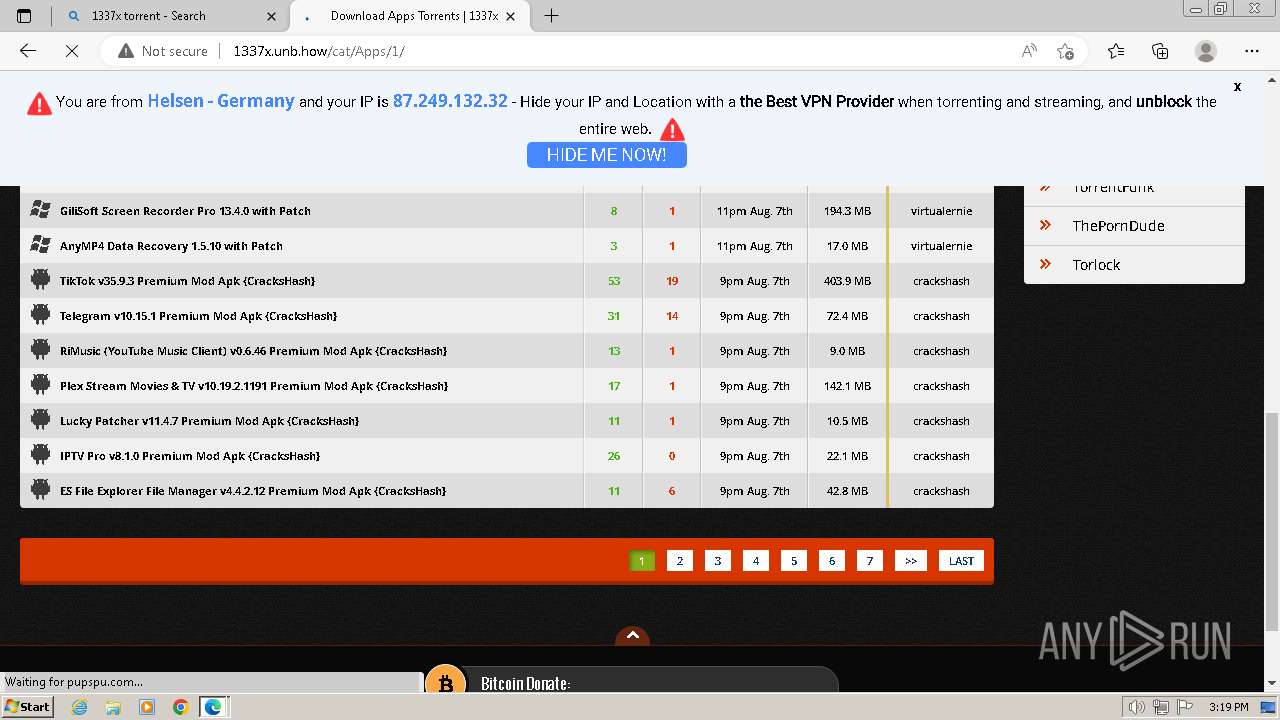Open a new tab with plus button

coord(551,16)
